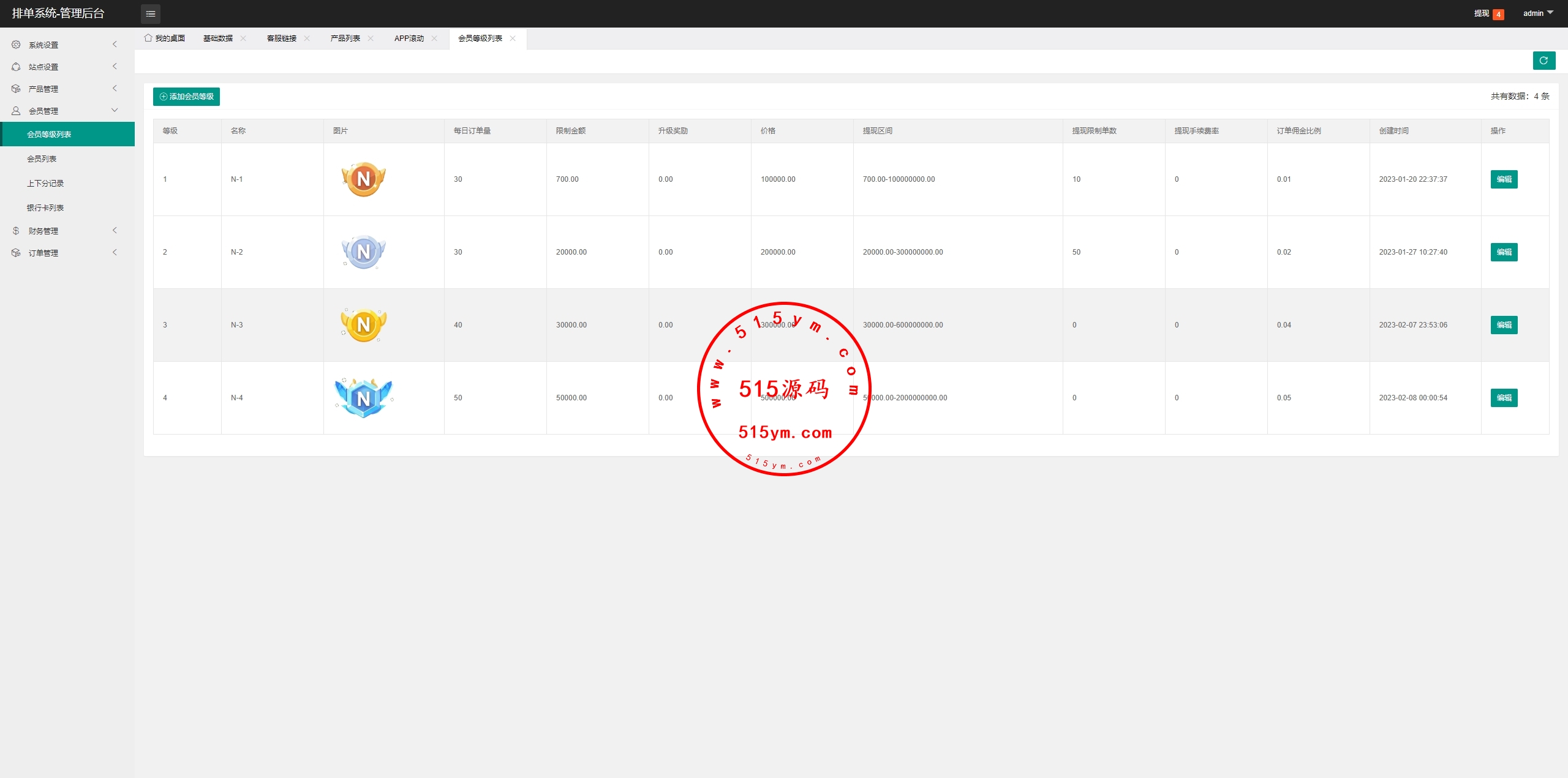This screenshot has height=778, width=1568.
Task: Click 编辑 button for level N-3
Action: [1504, 325]
